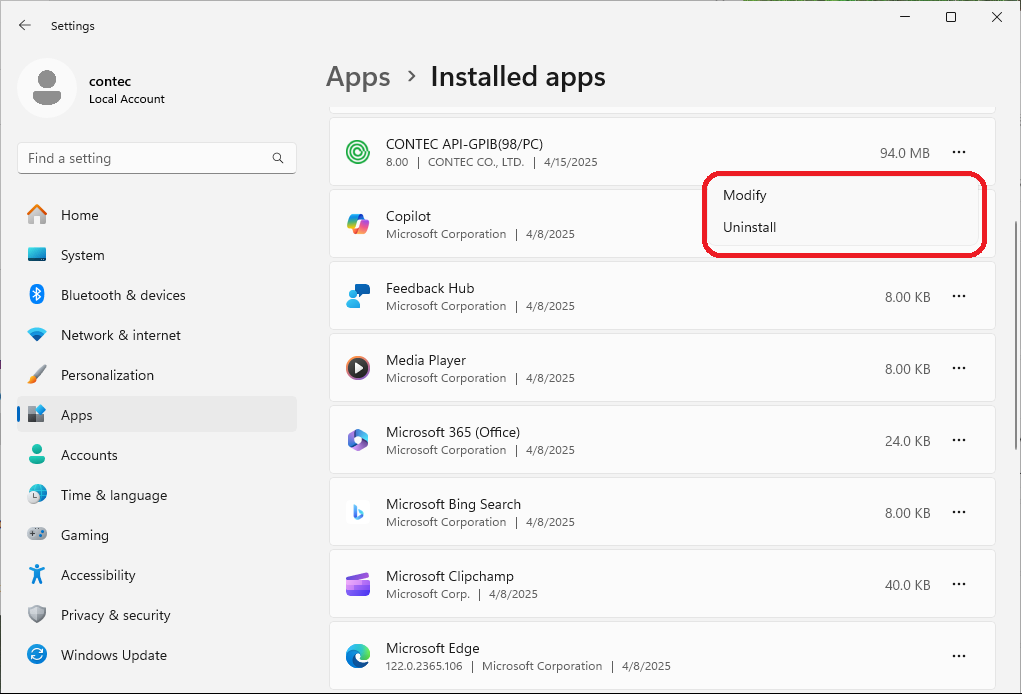Go to System settings
Viewport: 1023px width, 694px height.
tap(157, 254)
